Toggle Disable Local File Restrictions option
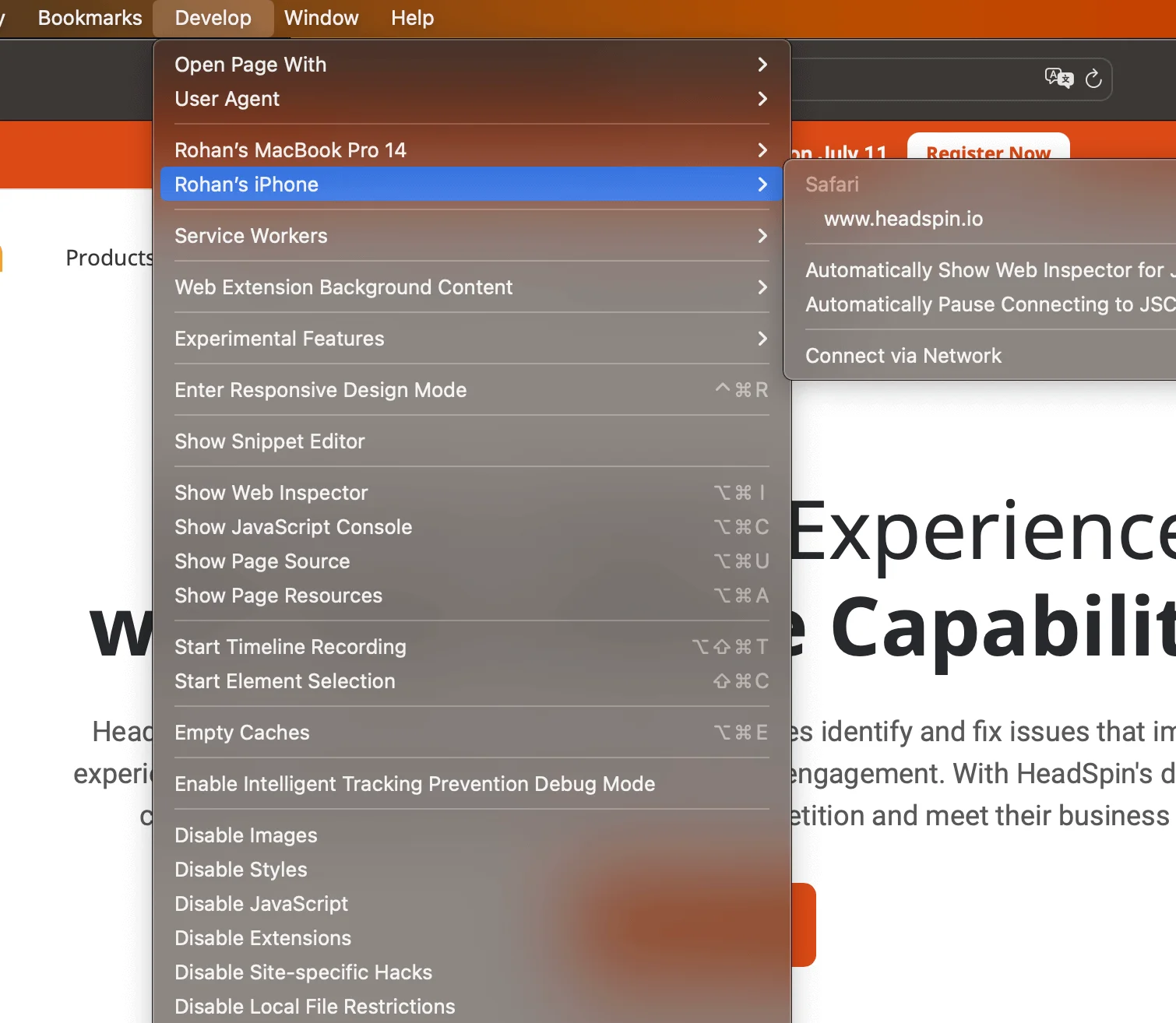Screen dimensions: 1176x1023 pyautogui.click(x=471, y=1007)
